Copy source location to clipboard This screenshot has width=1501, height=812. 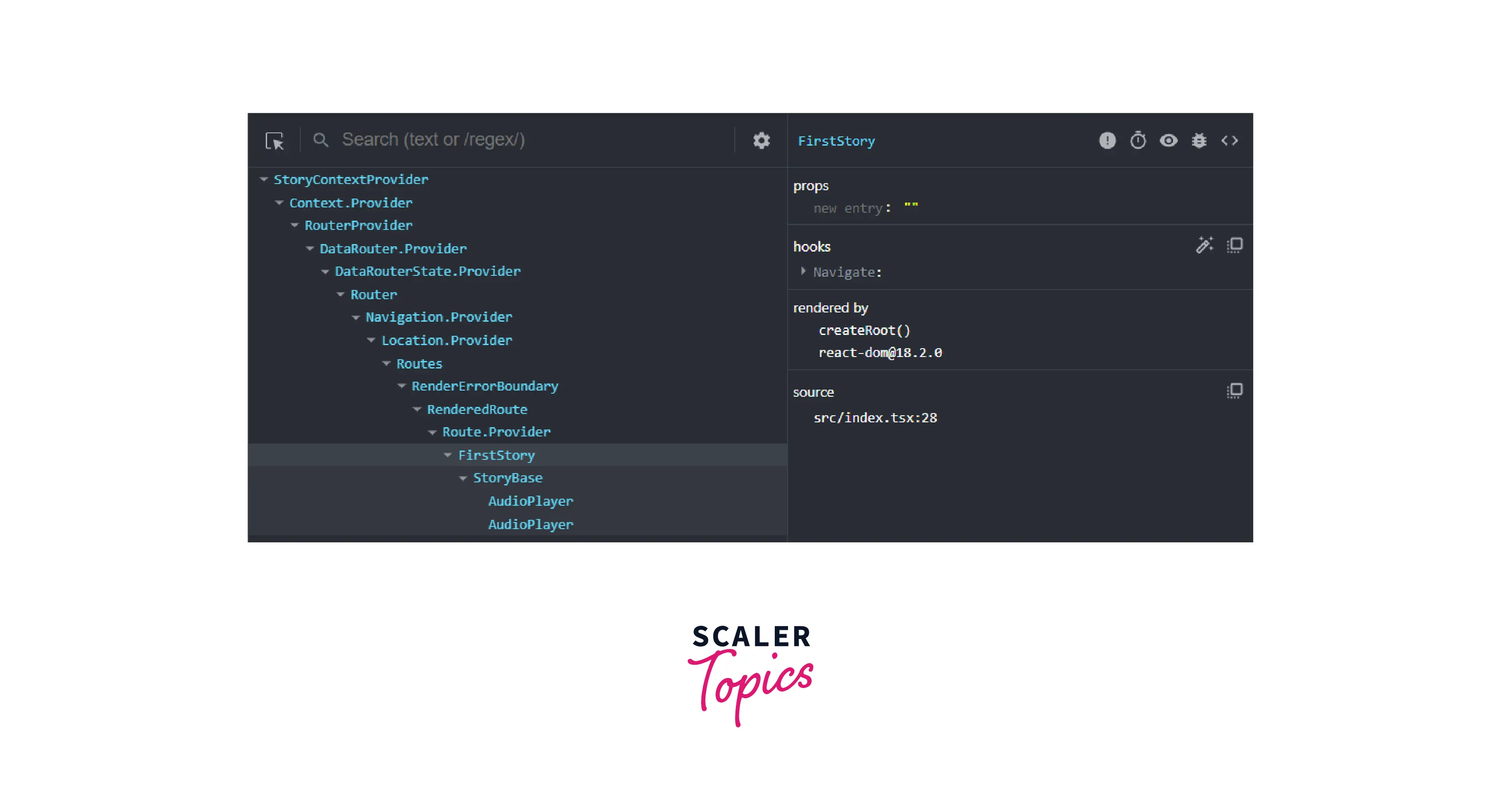[1234, 391]
